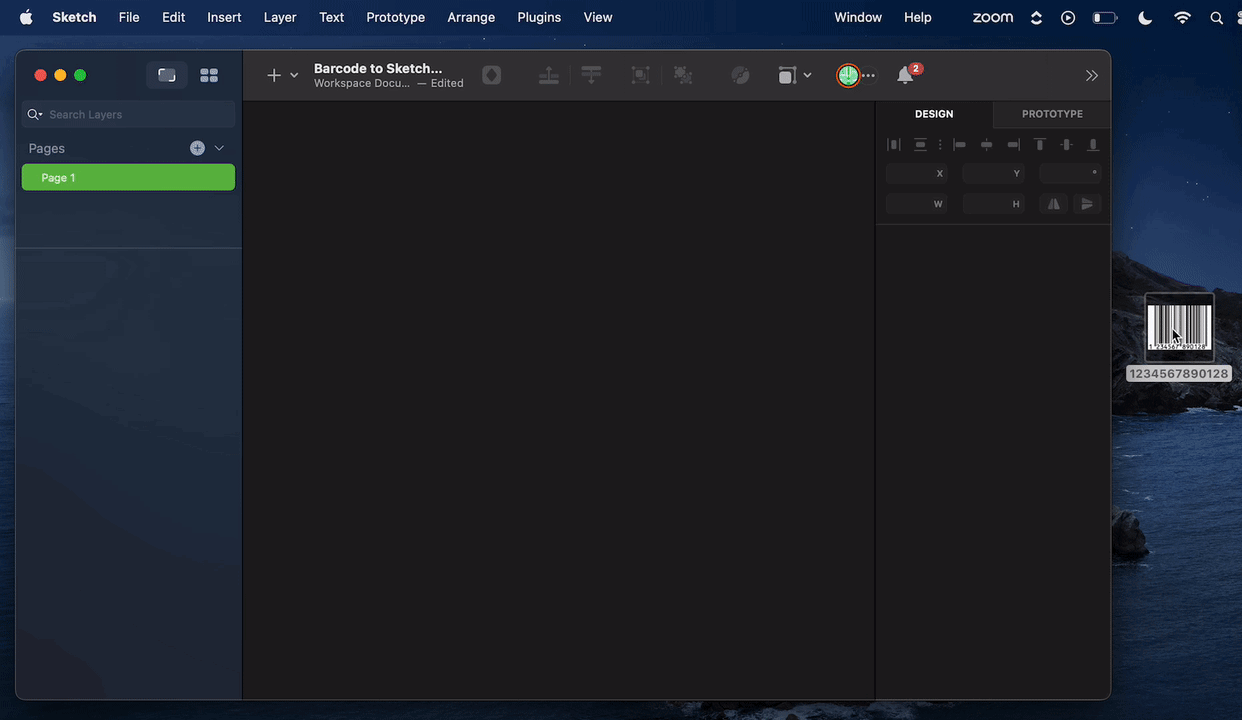
Task: Click the Do Not Disturb moon icon
Action: tap(1146, 17)
